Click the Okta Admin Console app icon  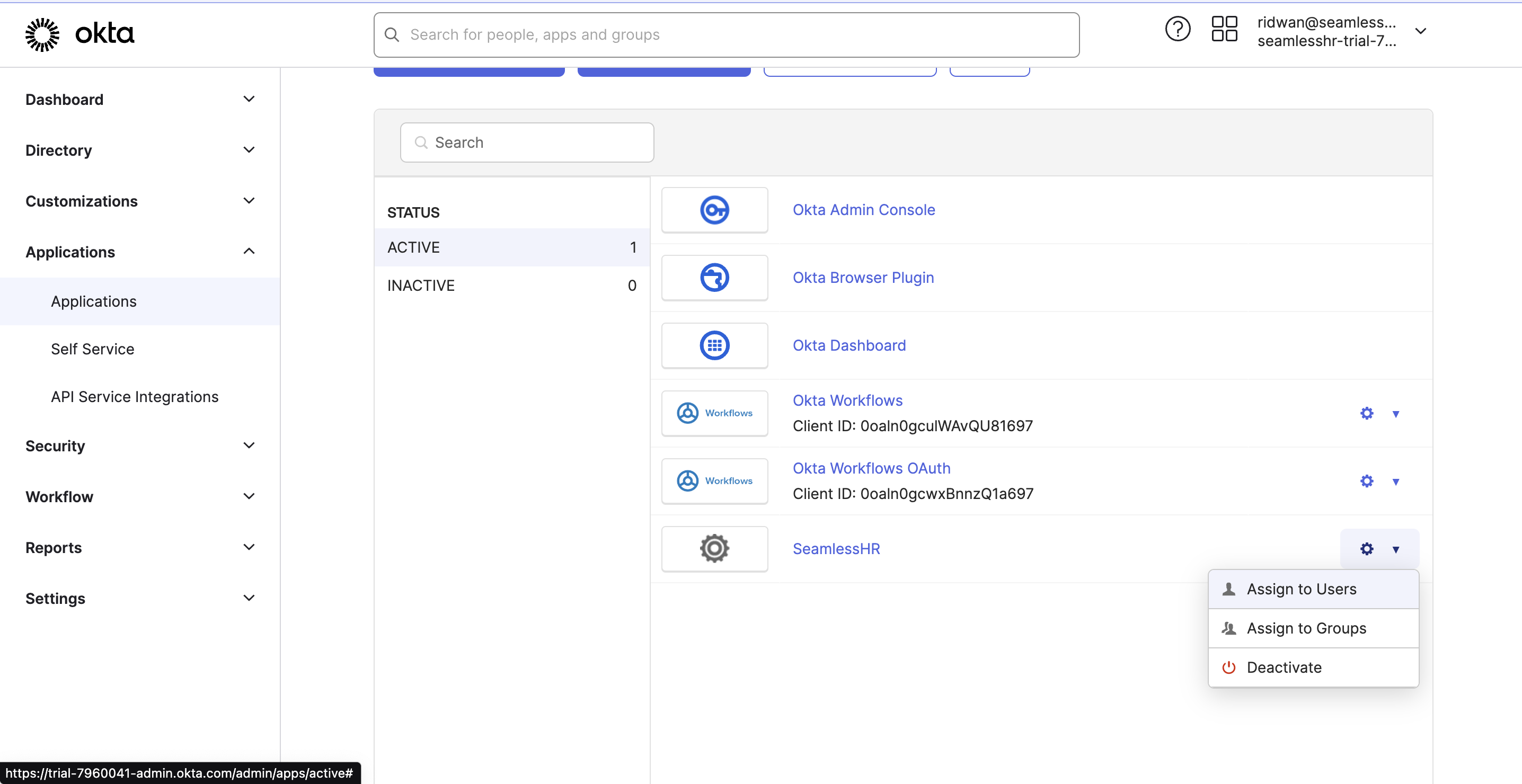714,210
